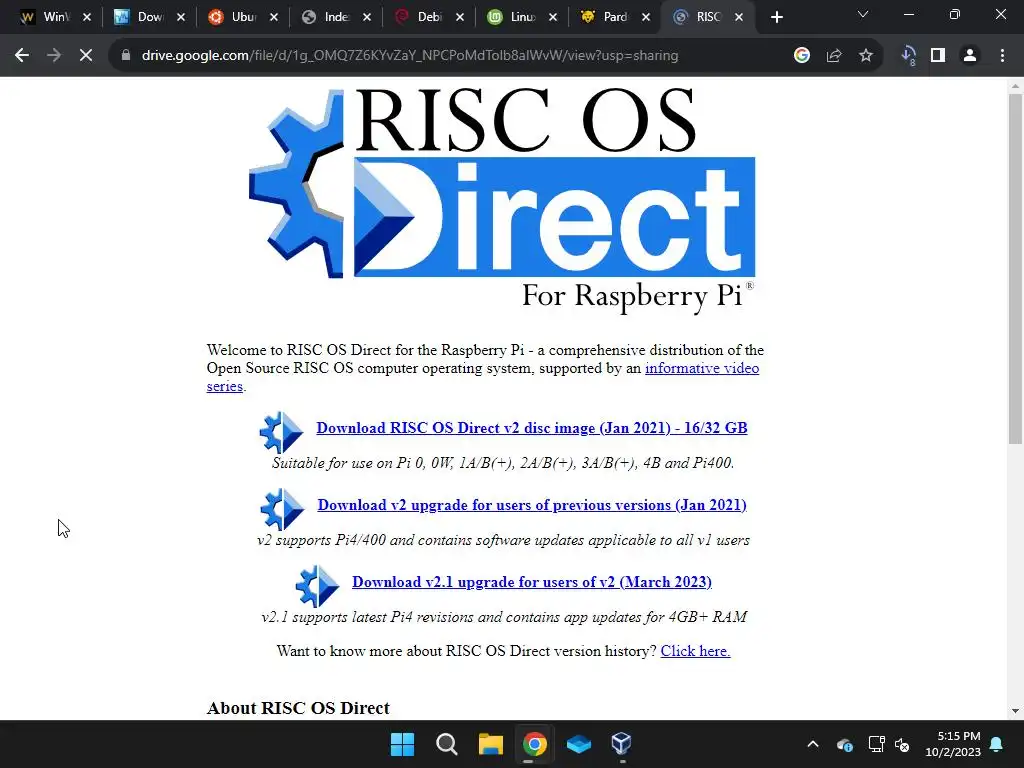The image size is (1024, 768).
Task: Open Chrome three-dot menu
Action: tap(1002, 56)
